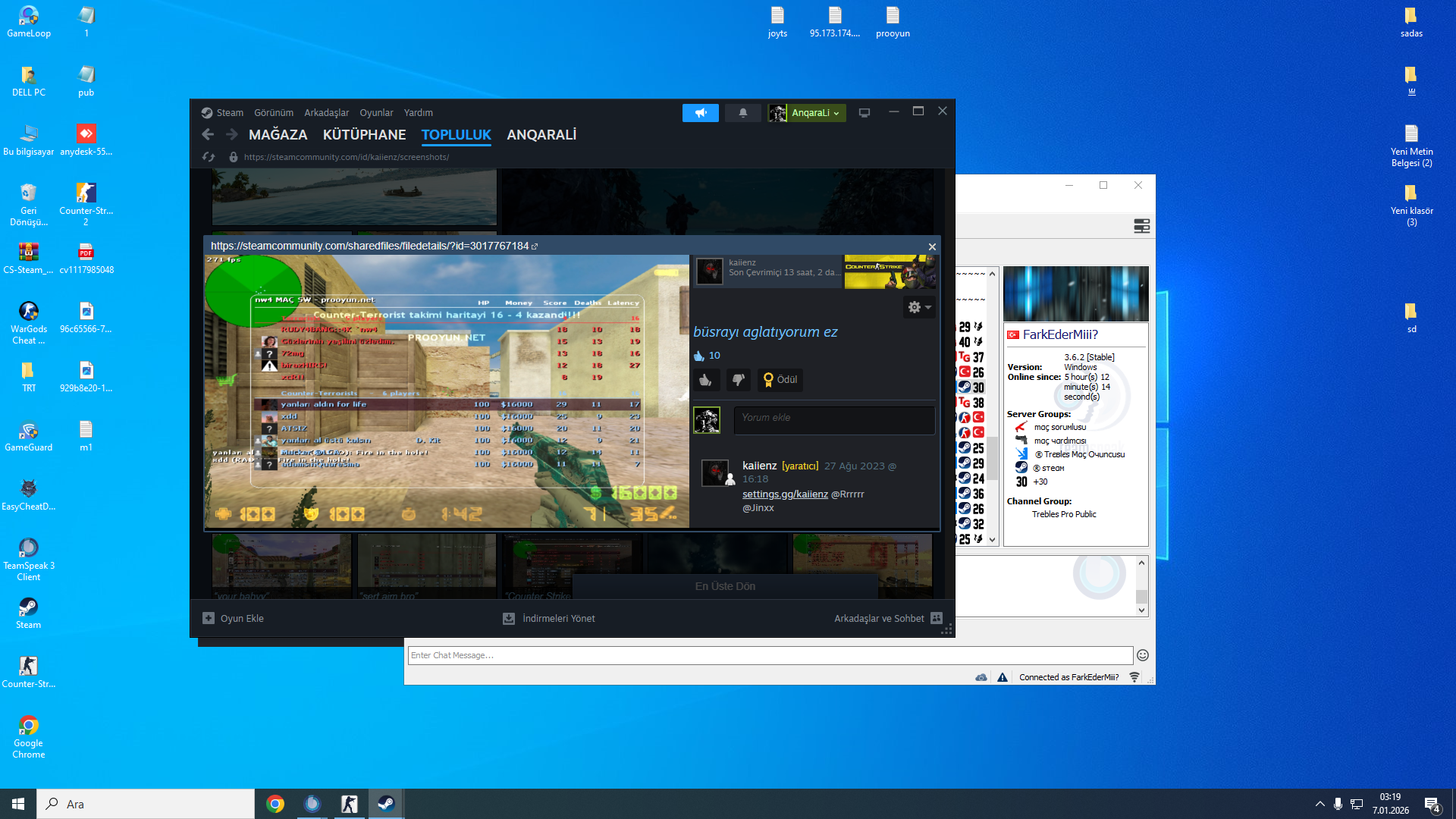1456x819 pixels.
Task: Open the Görünüm menu
Action: click(x=274, y=113)
